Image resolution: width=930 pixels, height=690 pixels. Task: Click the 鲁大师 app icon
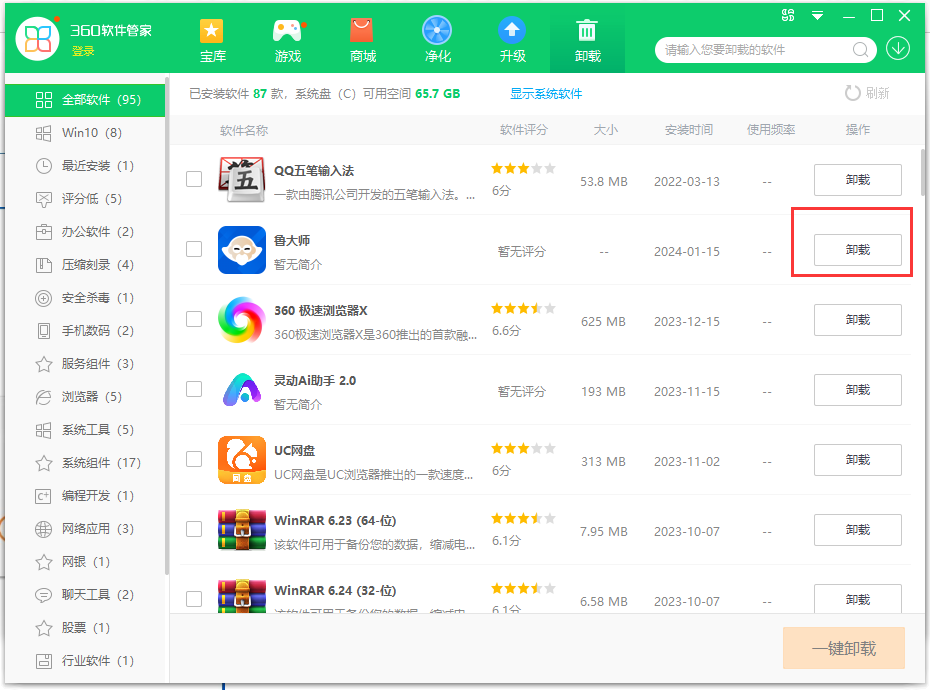[x=241, y=250]
